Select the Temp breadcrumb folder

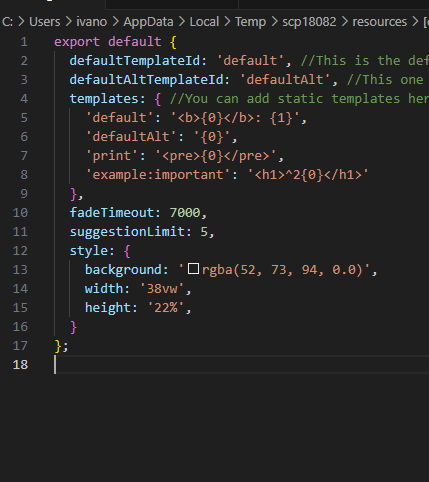tap(250, 22)
